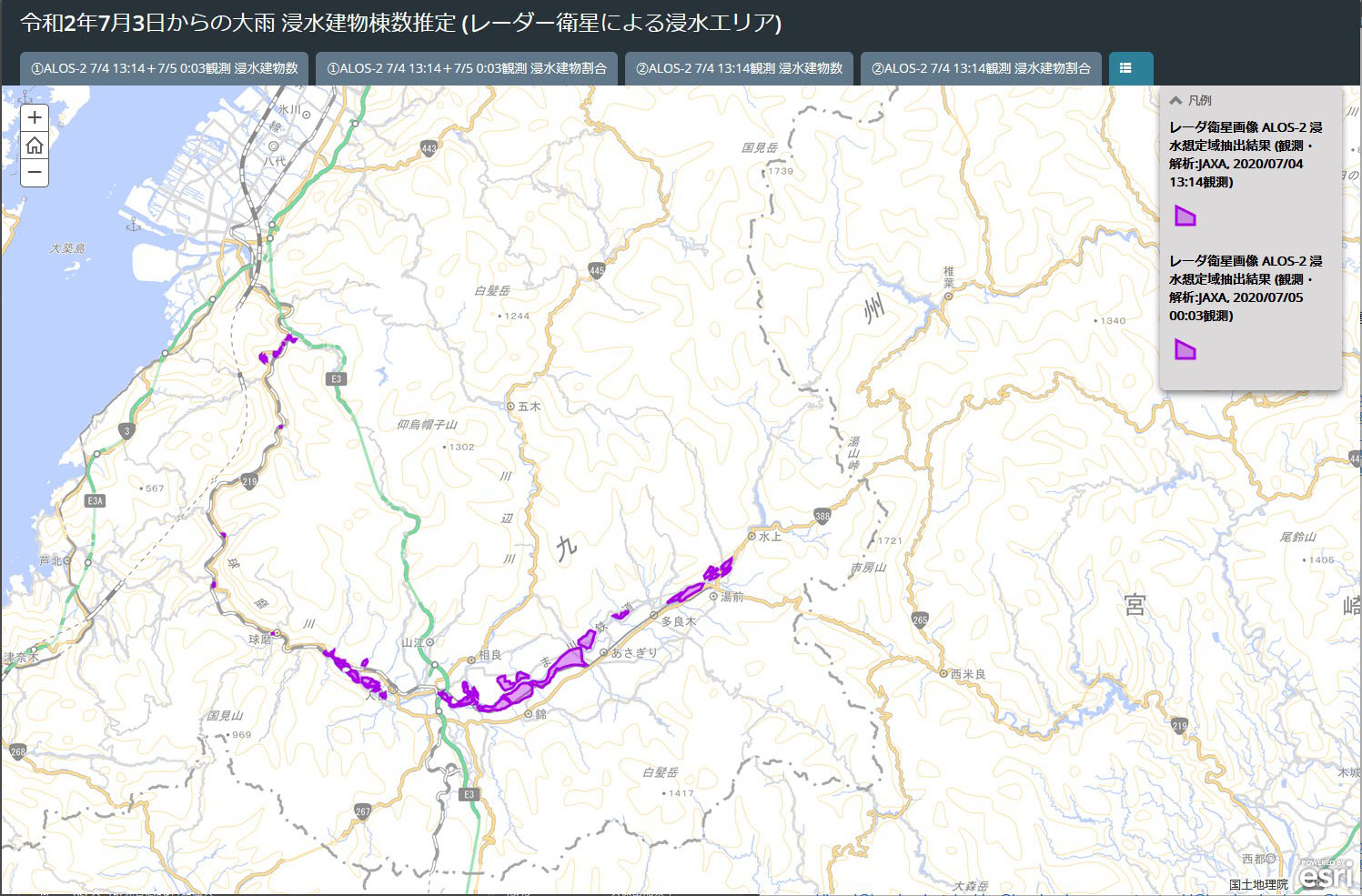Open the ①ALOS-2 浸水建物割合 tab
Screen dimensions: 1362x896
pyautogui.click(x=467, y=68)
